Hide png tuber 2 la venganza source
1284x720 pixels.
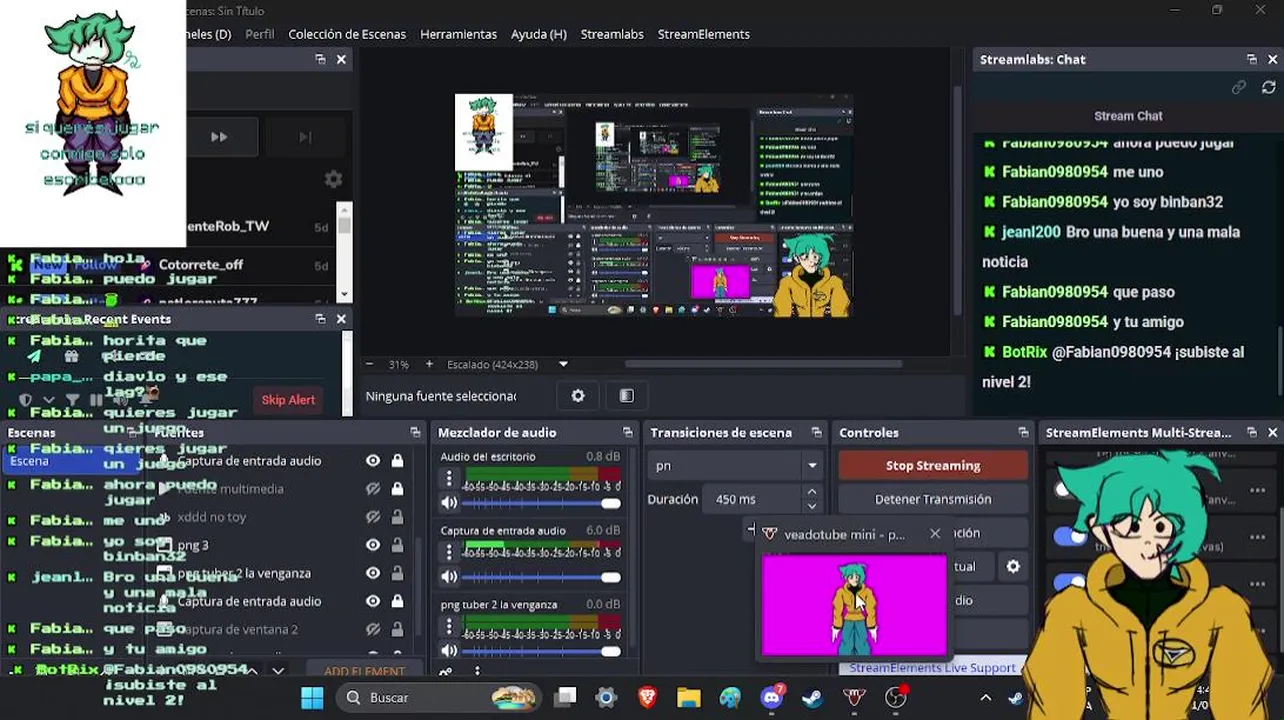point(373,573)
